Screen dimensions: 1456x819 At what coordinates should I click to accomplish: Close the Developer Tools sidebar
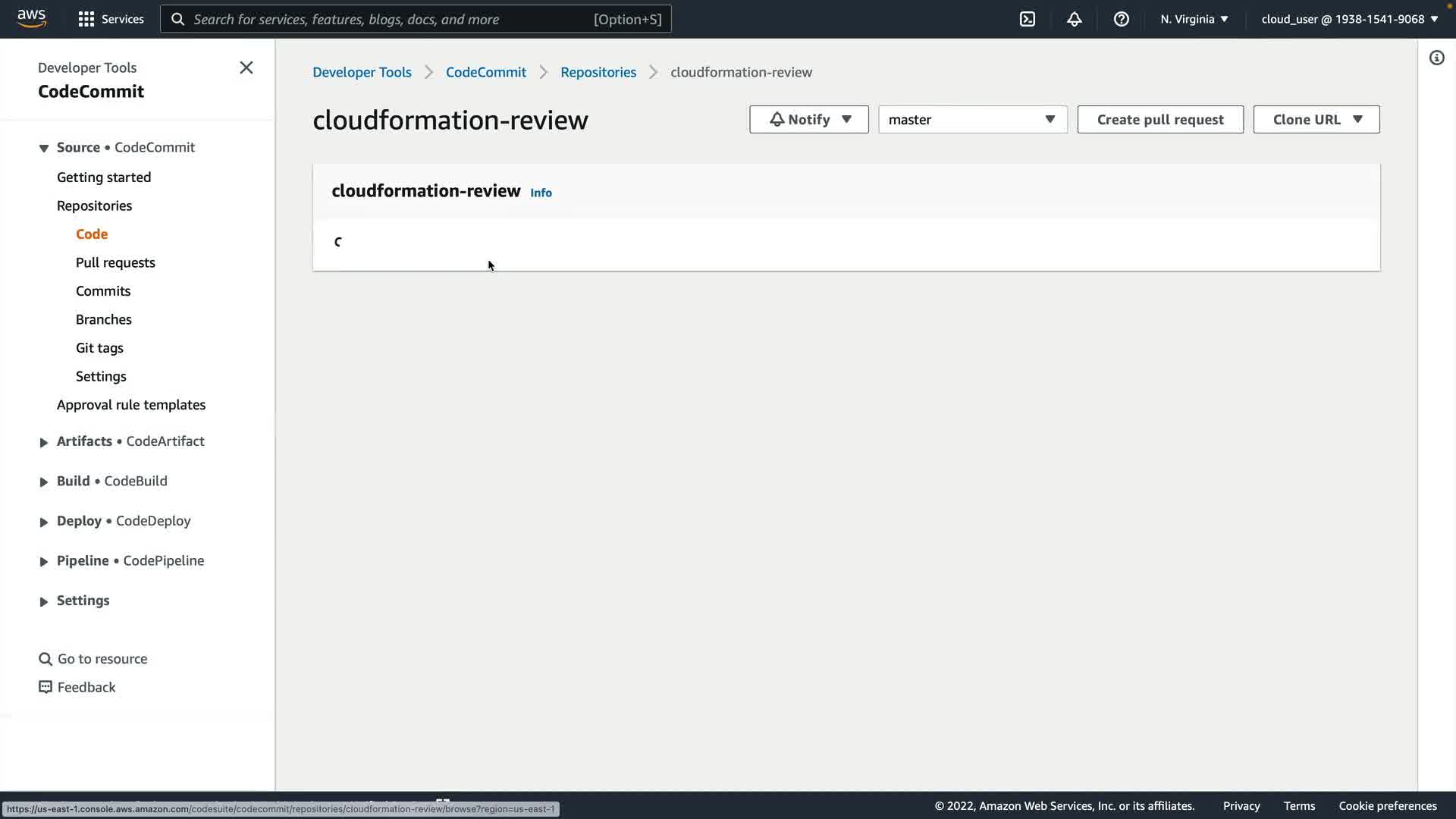click(246, 68)
